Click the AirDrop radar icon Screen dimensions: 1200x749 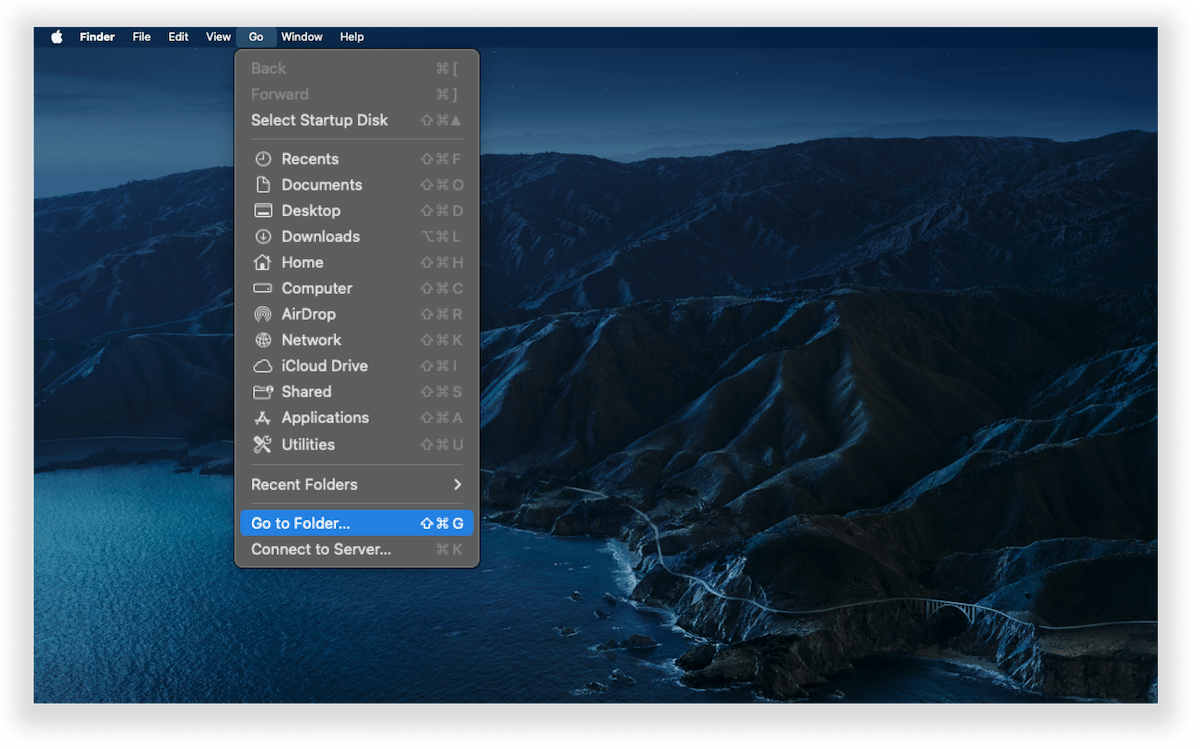point(263,314)
